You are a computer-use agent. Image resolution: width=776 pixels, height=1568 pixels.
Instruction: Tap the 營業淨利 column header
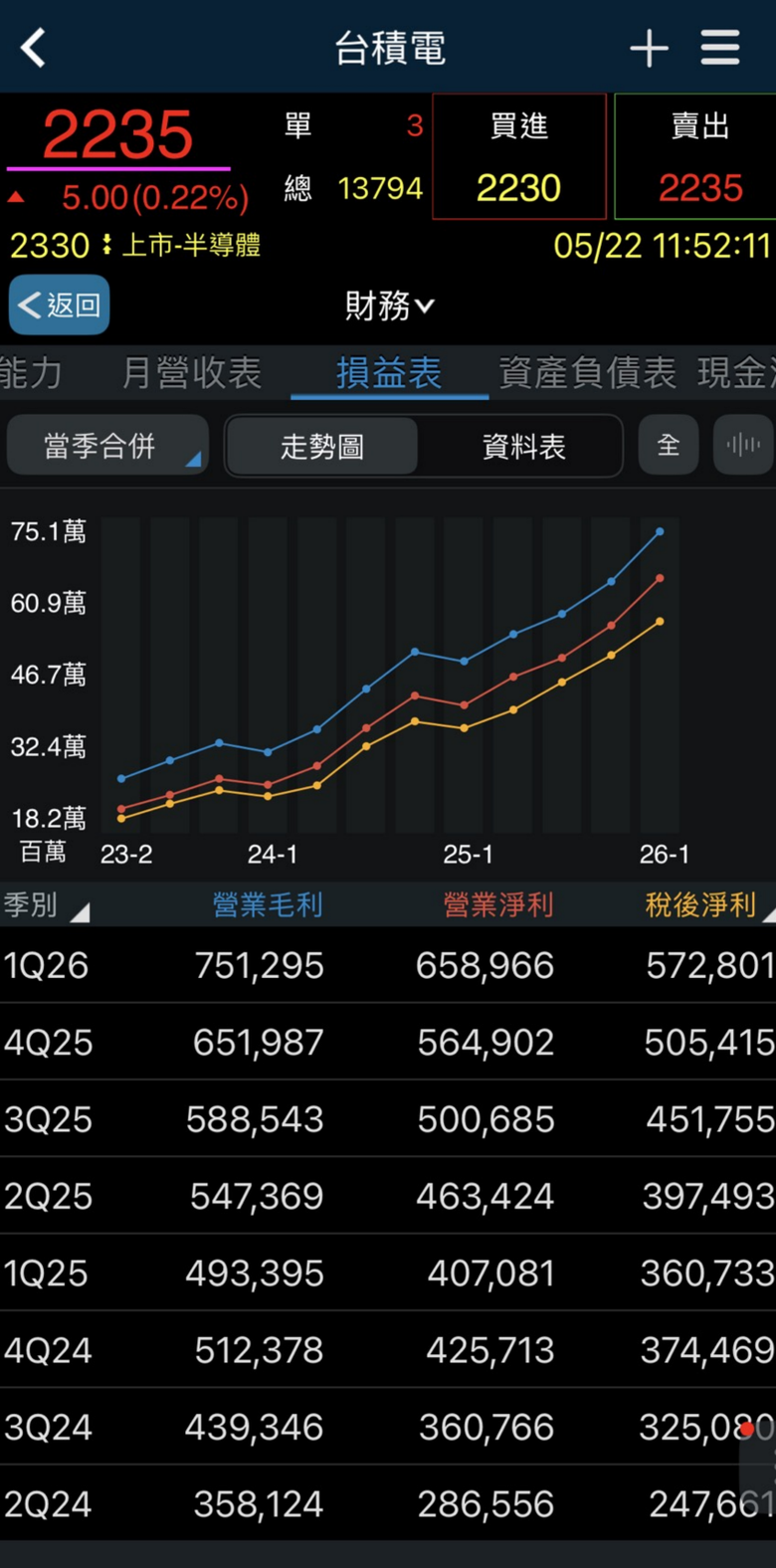point(498,905)
